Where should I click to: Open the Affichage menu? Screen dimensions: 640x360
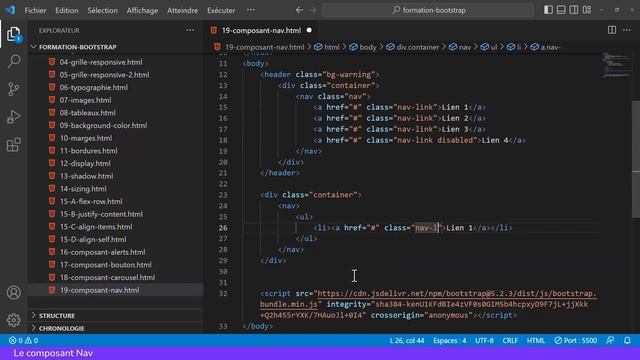coord(142,10)
